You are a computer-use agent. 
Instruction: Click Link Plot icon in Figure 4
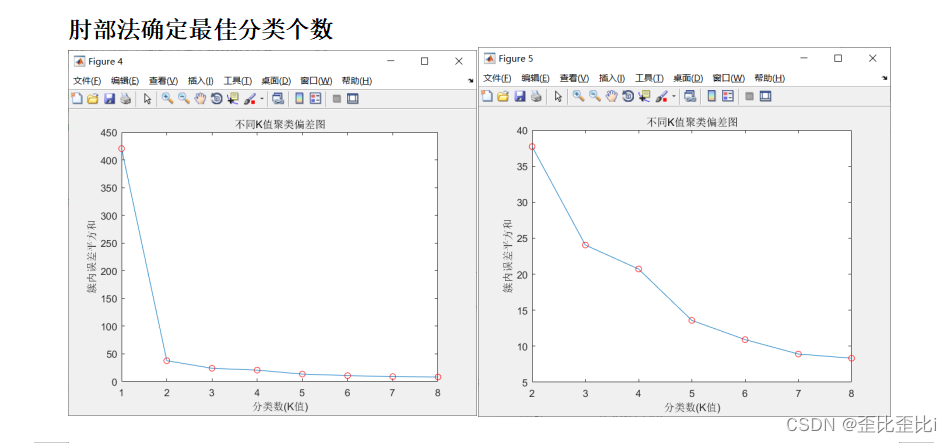click(279, 99)
